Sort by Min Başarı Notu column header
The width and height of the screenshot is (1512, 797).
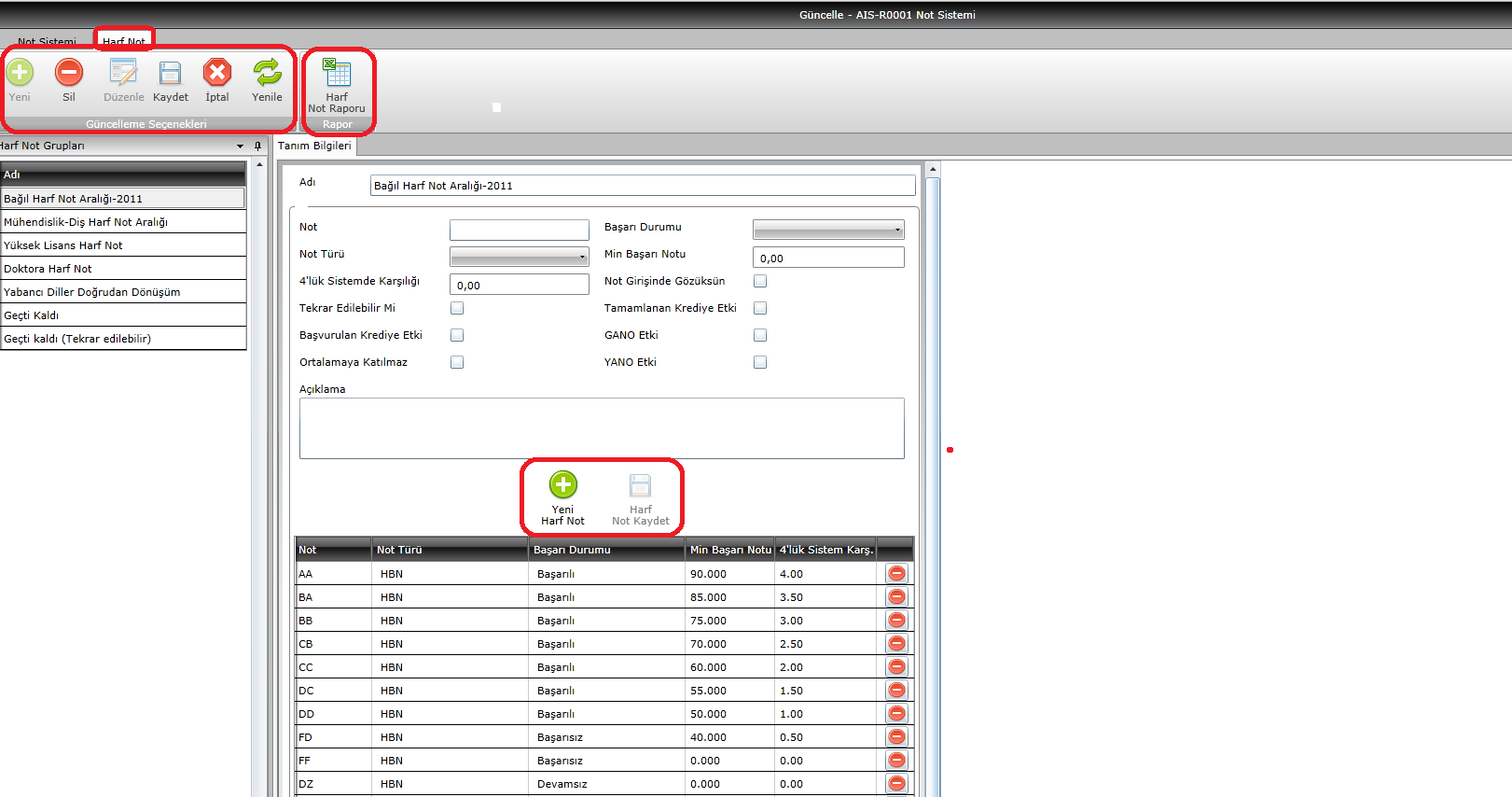pyautogui.click(x=730, y=550)
